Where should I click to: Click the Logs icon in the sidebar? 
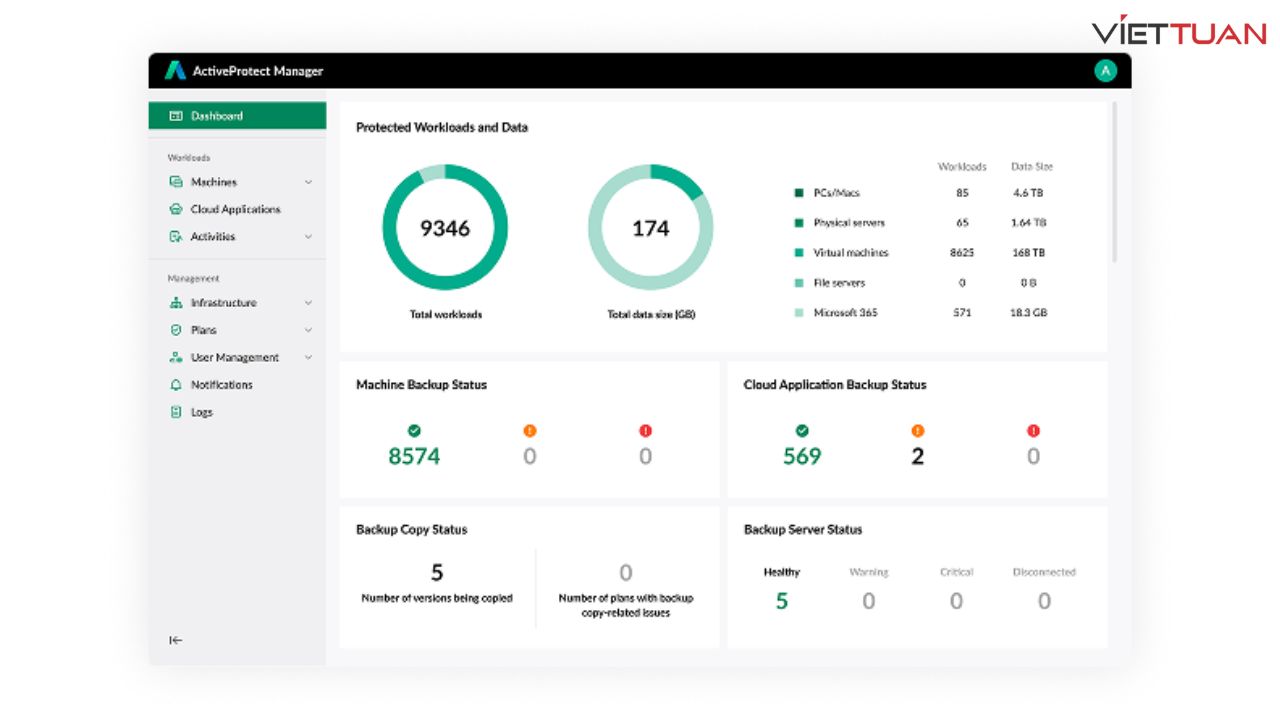[x=176, y=412]
